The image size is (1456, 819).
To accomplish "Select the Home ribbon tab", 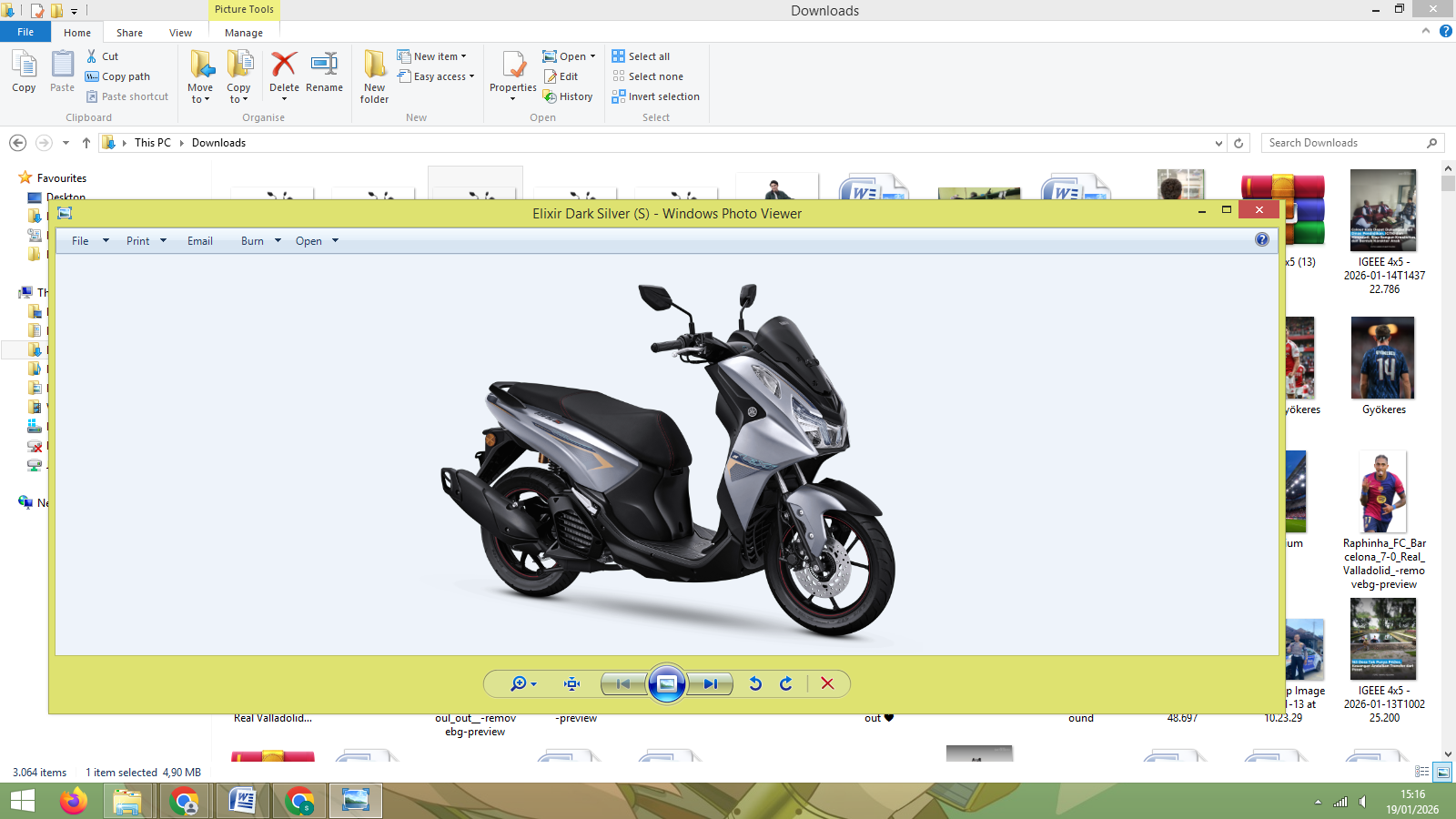I will [x=77, y=33].
